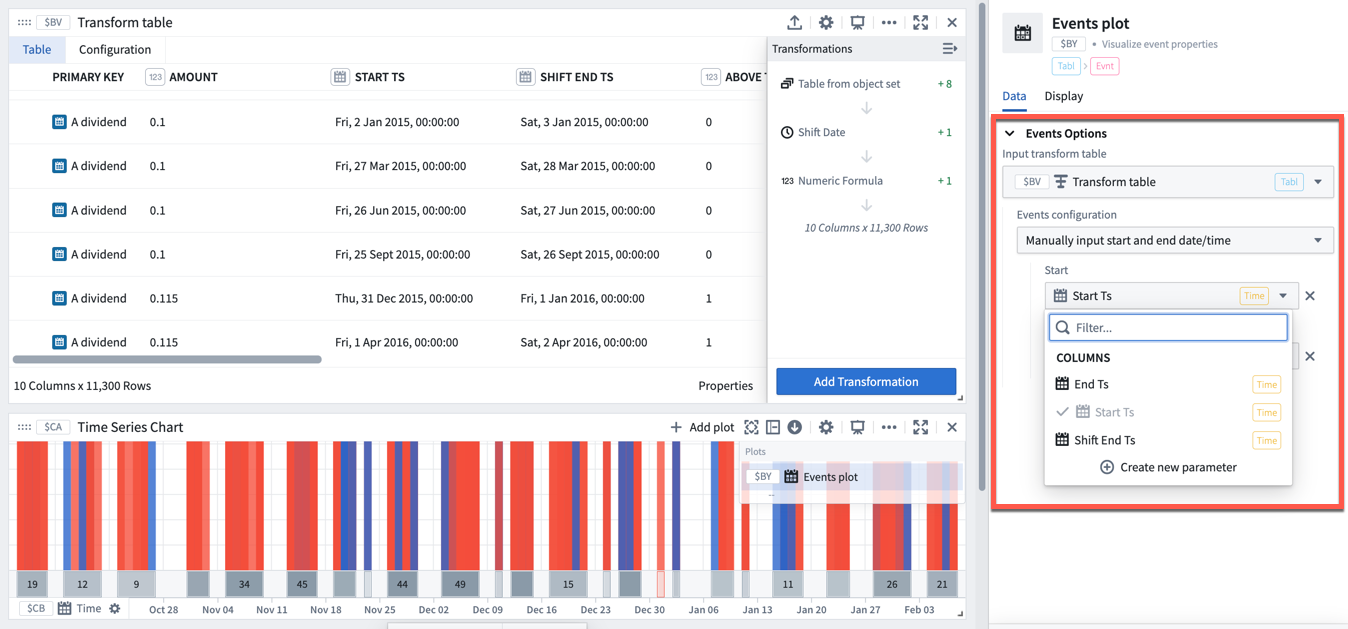Select Events plot entry in Plots list
This screenshot has height=629, width=1348.
coord(853,477)
